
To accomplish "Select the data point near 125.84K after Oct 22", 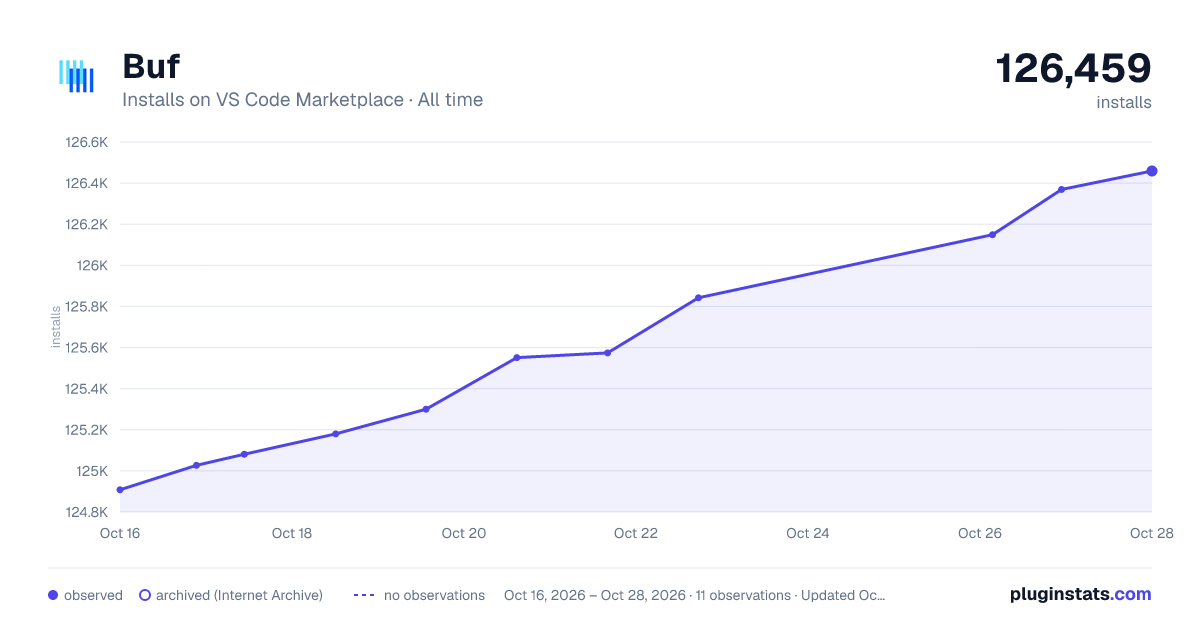I will tap(698, 298).
